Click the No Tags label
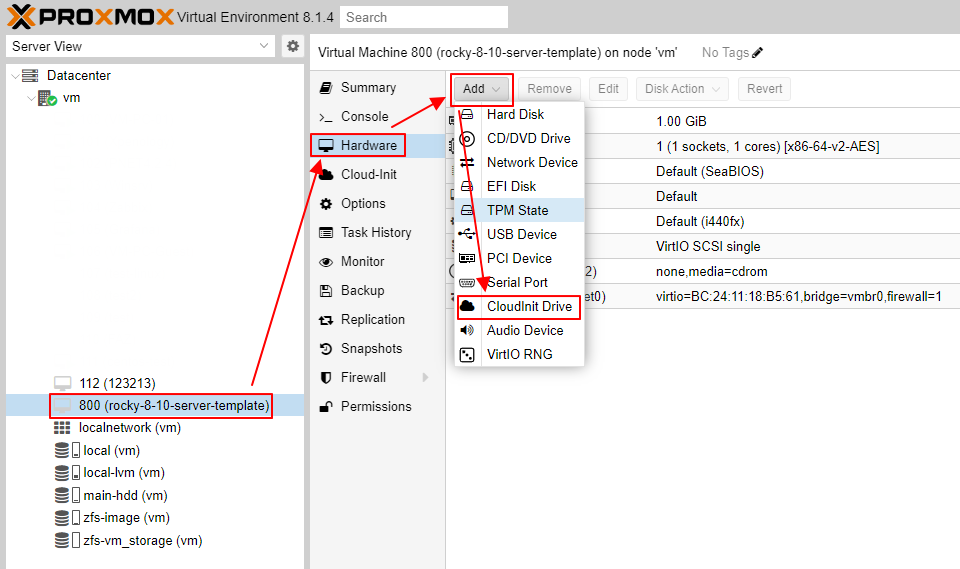The image size is (960, 569). (725, 53)
